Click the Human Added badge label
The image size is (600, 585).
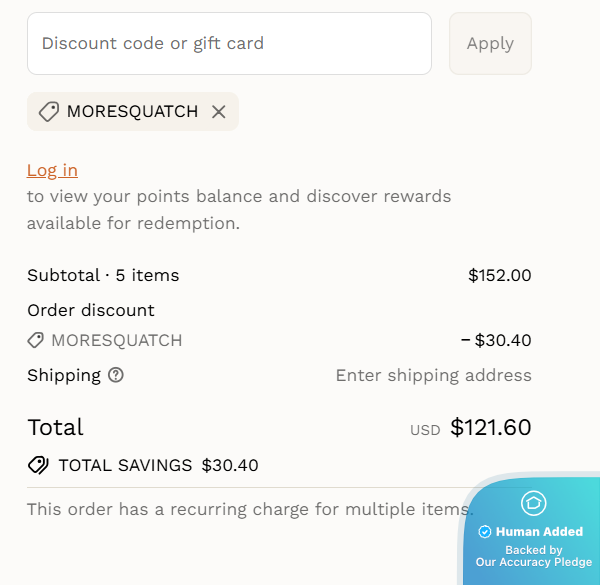pos(539,532)
